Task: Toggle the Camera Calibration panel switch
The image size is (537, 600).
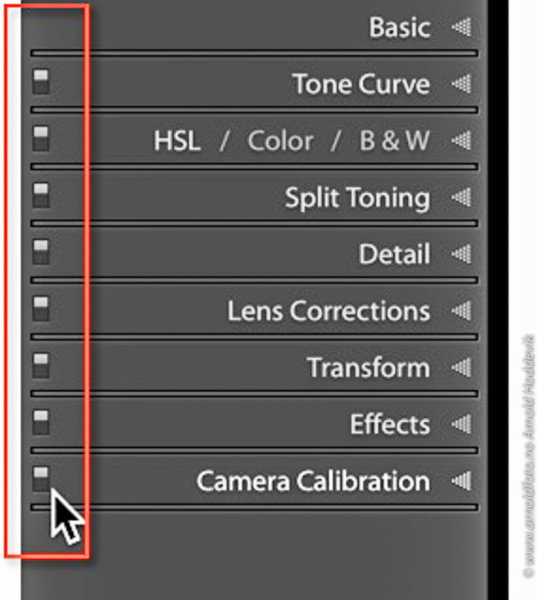Action: 41,479
